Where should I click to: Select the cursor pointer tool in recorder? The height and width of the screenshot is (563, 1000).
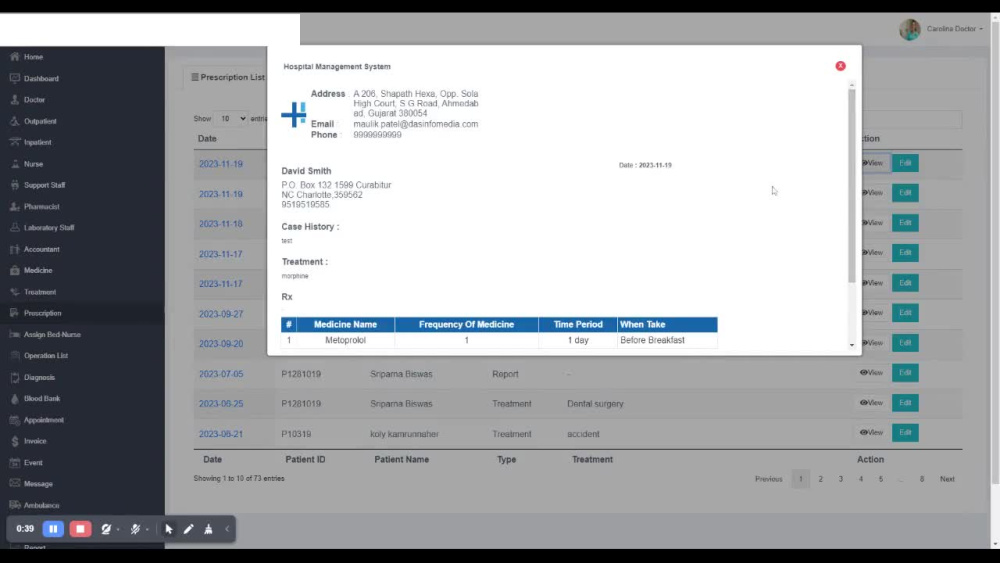(x=169, y=529)
